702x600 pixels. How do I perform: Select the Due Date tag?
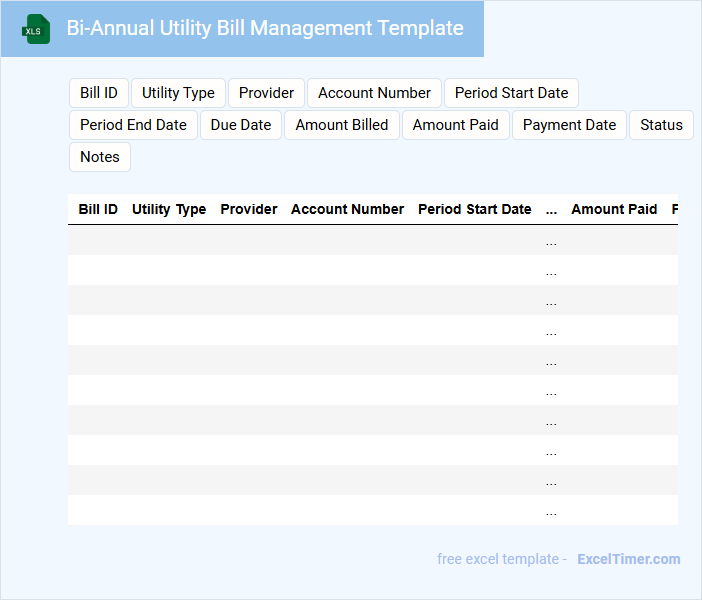coord(241,125)
